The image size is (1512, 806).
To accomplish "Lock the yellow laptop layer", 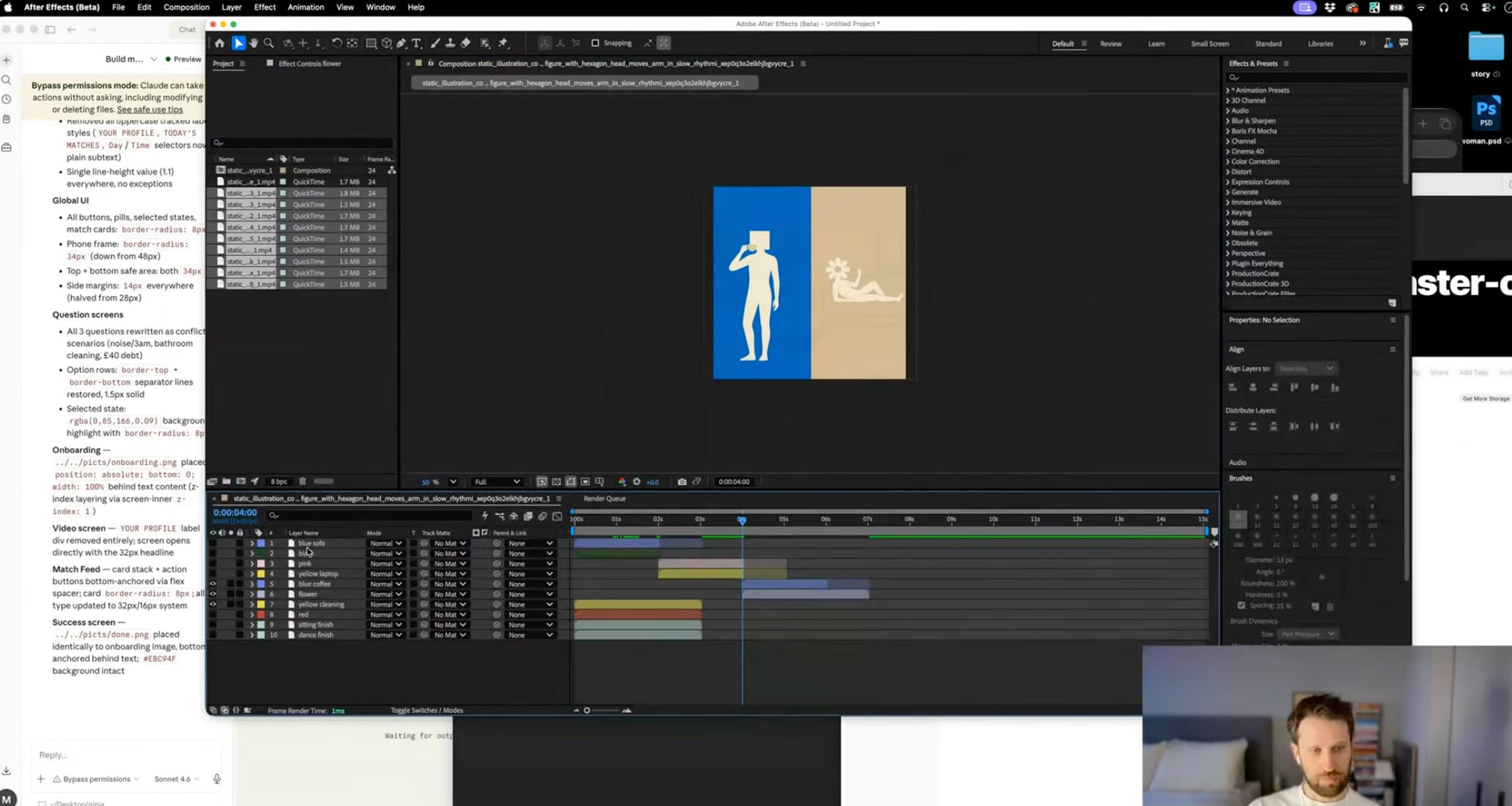I will (x=240, y=574).
